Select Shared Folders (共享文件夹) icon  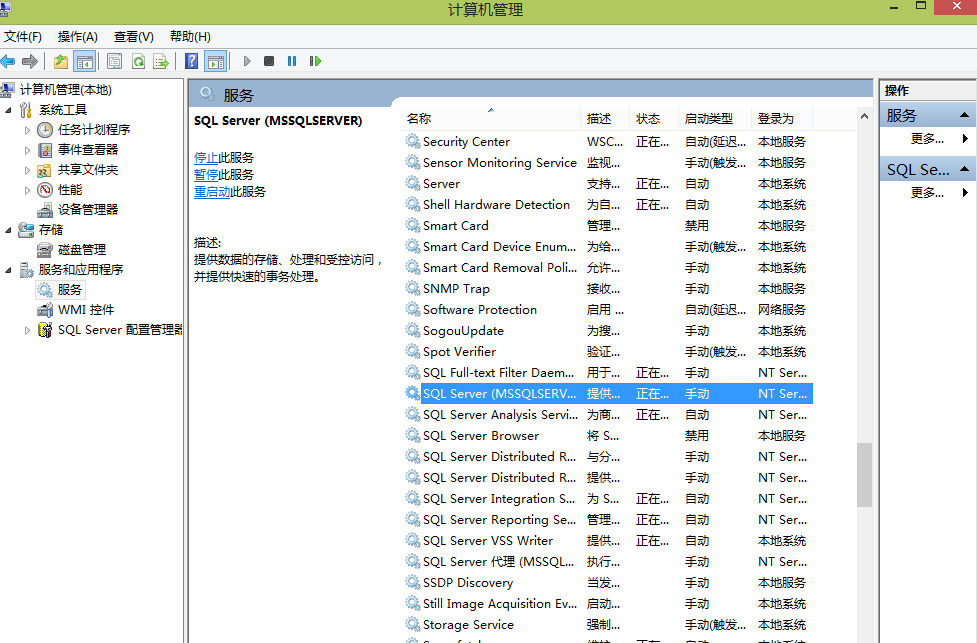(44, 169)
